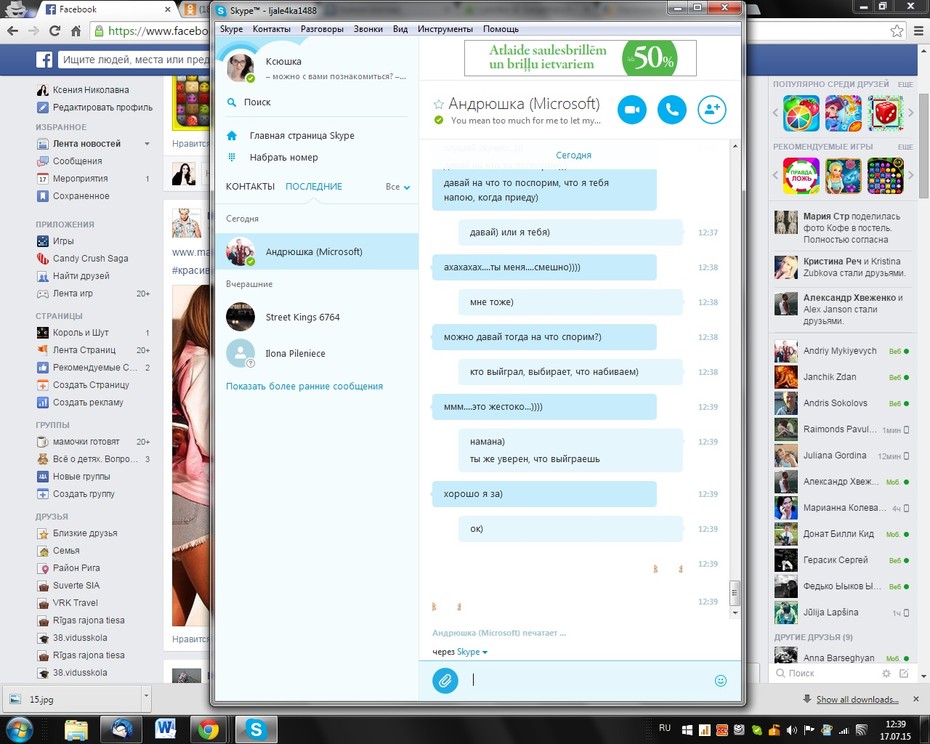Open the Разговоры menu
Viewport: 930px width, 744px height.
point(322,29)
